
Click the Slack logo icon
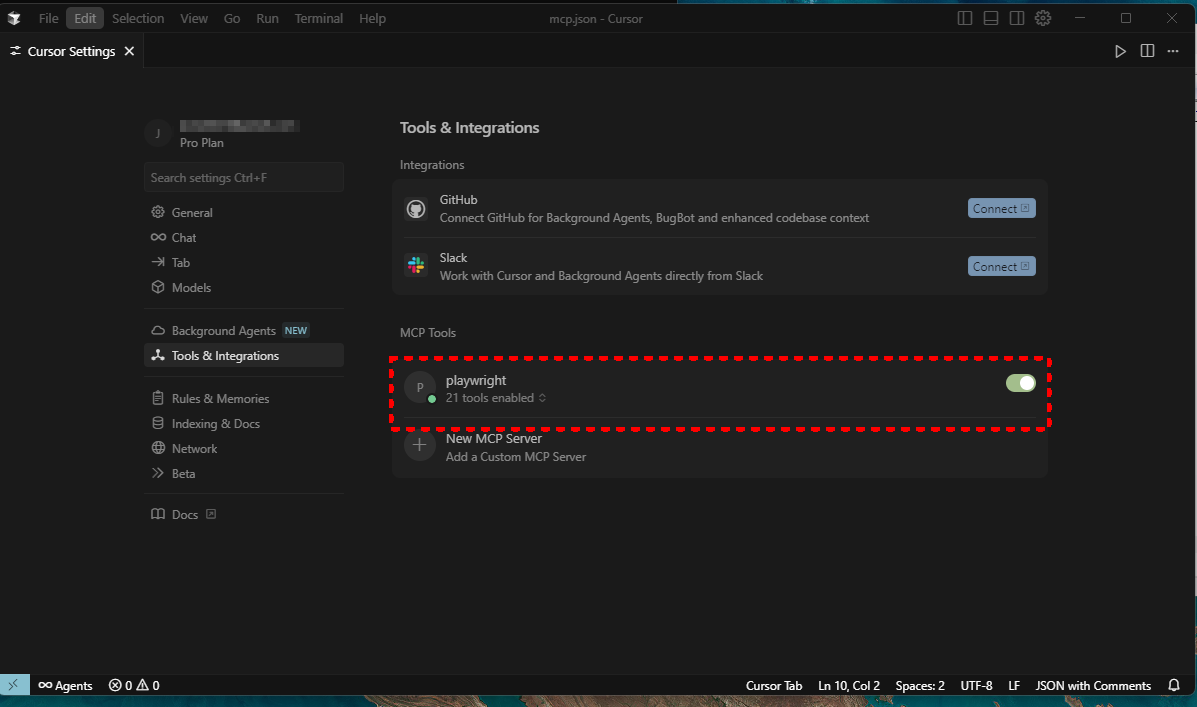(x=416, y=266)
